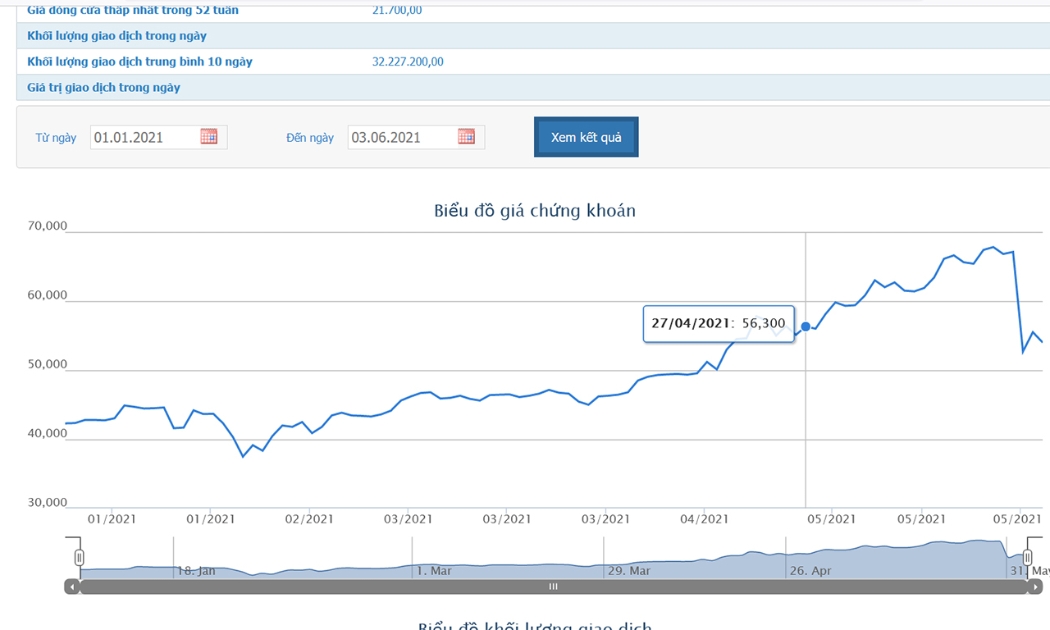Viewport: 1050px width, 630px height.
Task: Click the Từ ngày label
Action: 56,137
